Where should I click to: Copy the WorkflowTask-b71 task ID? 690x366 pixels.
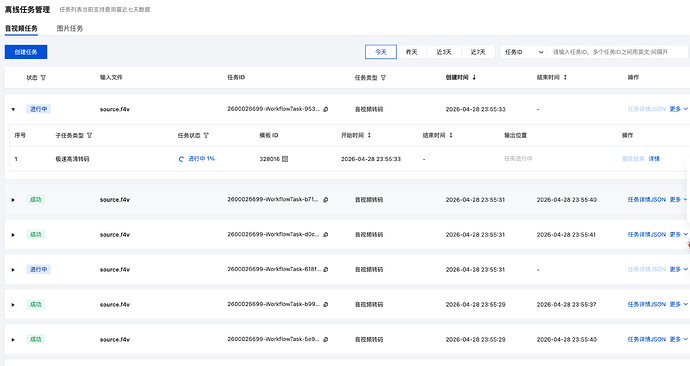326,200
